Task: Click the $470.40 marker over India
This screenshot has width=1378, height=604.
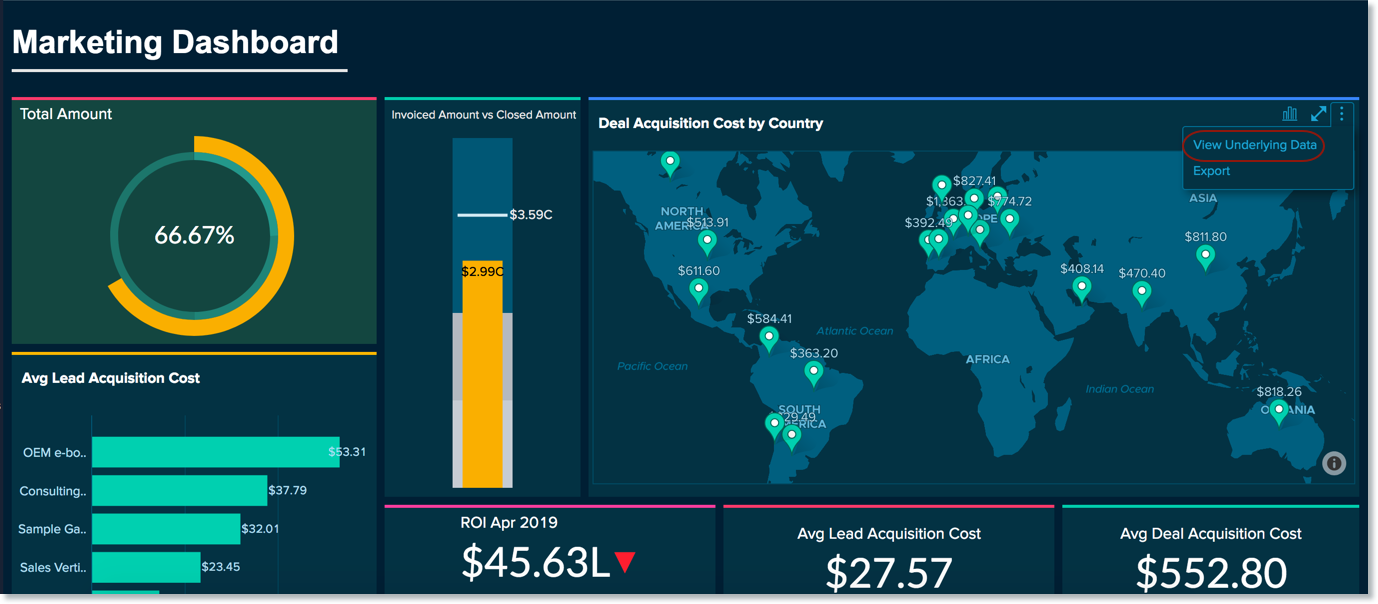Action: pyautogui.click(x=1140, y=292)
